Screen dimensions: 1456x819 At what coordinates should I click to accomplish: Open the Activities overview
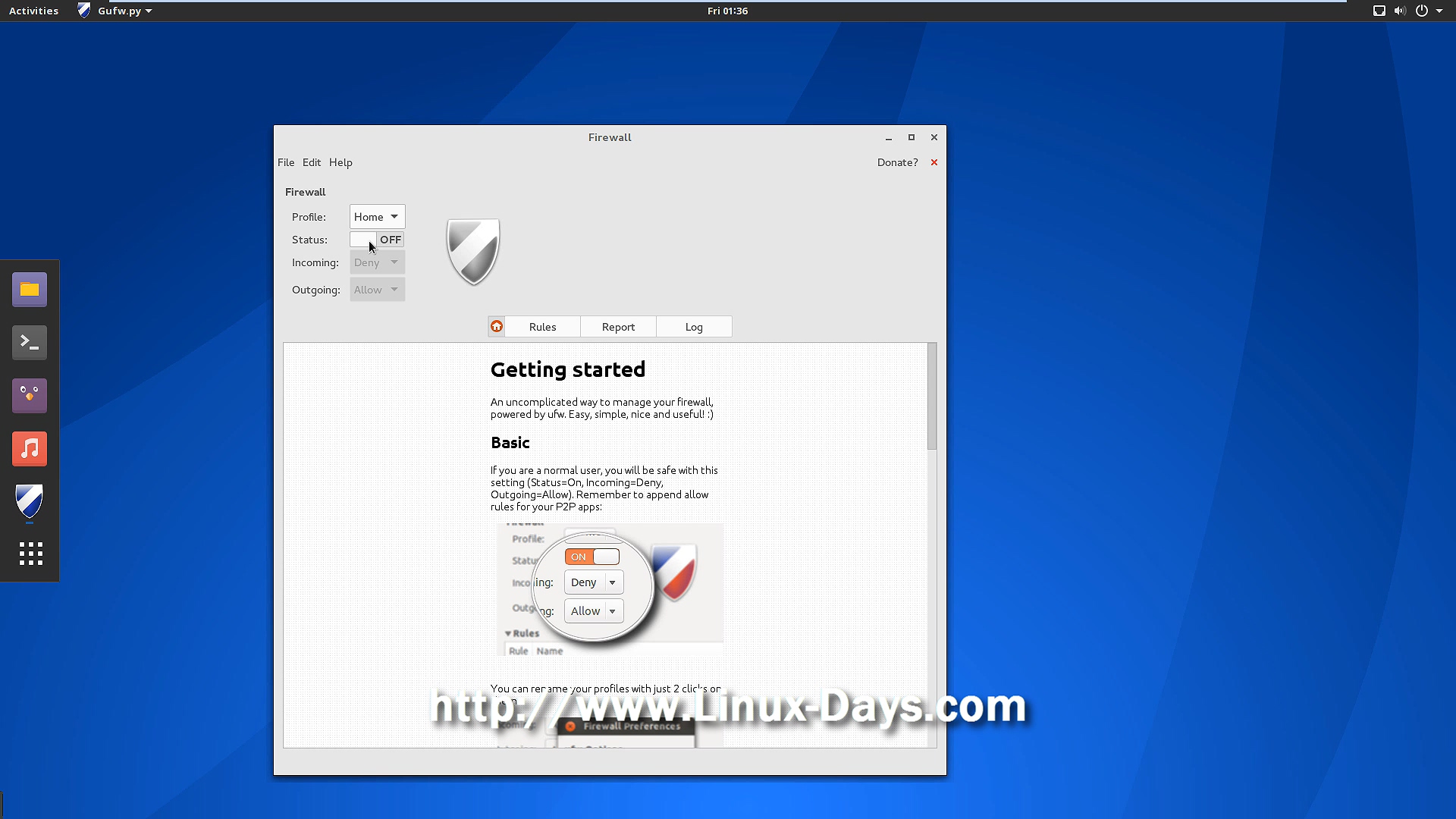click(x=33, y=11)
